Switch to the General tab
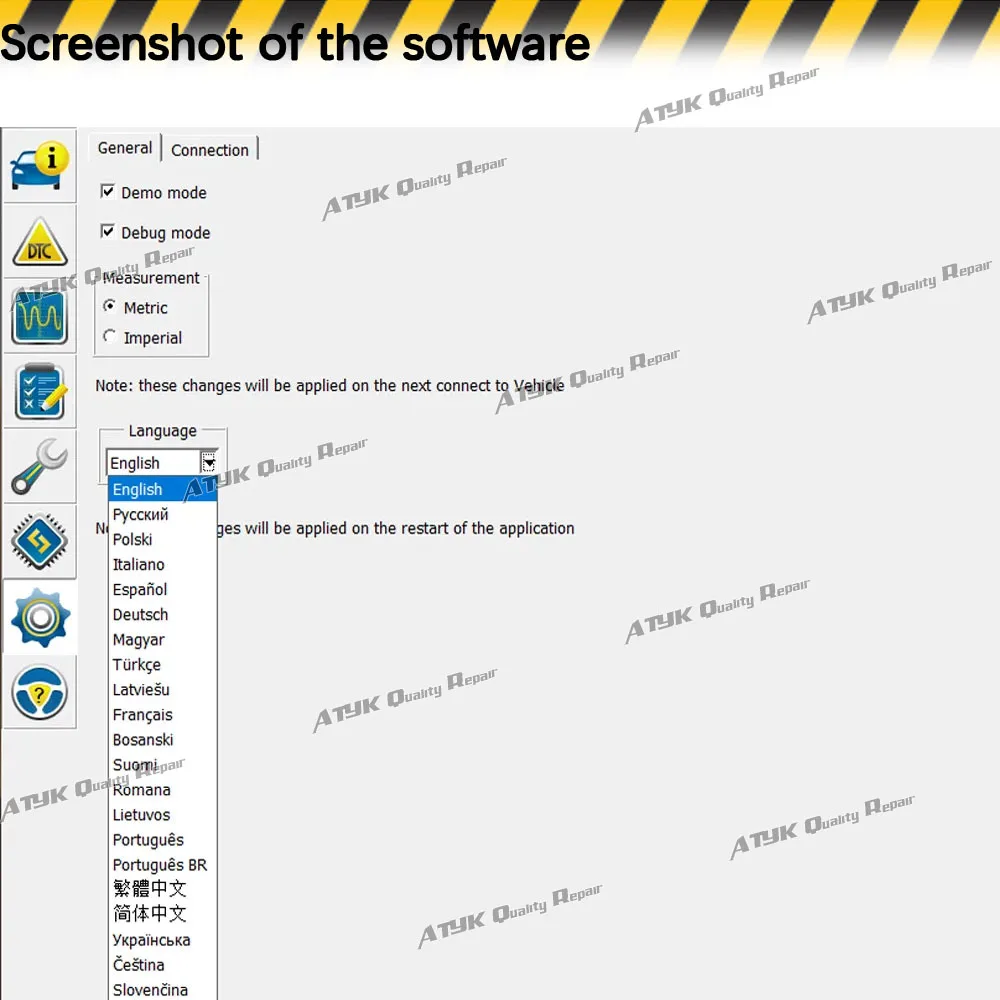 click(125, 148)
